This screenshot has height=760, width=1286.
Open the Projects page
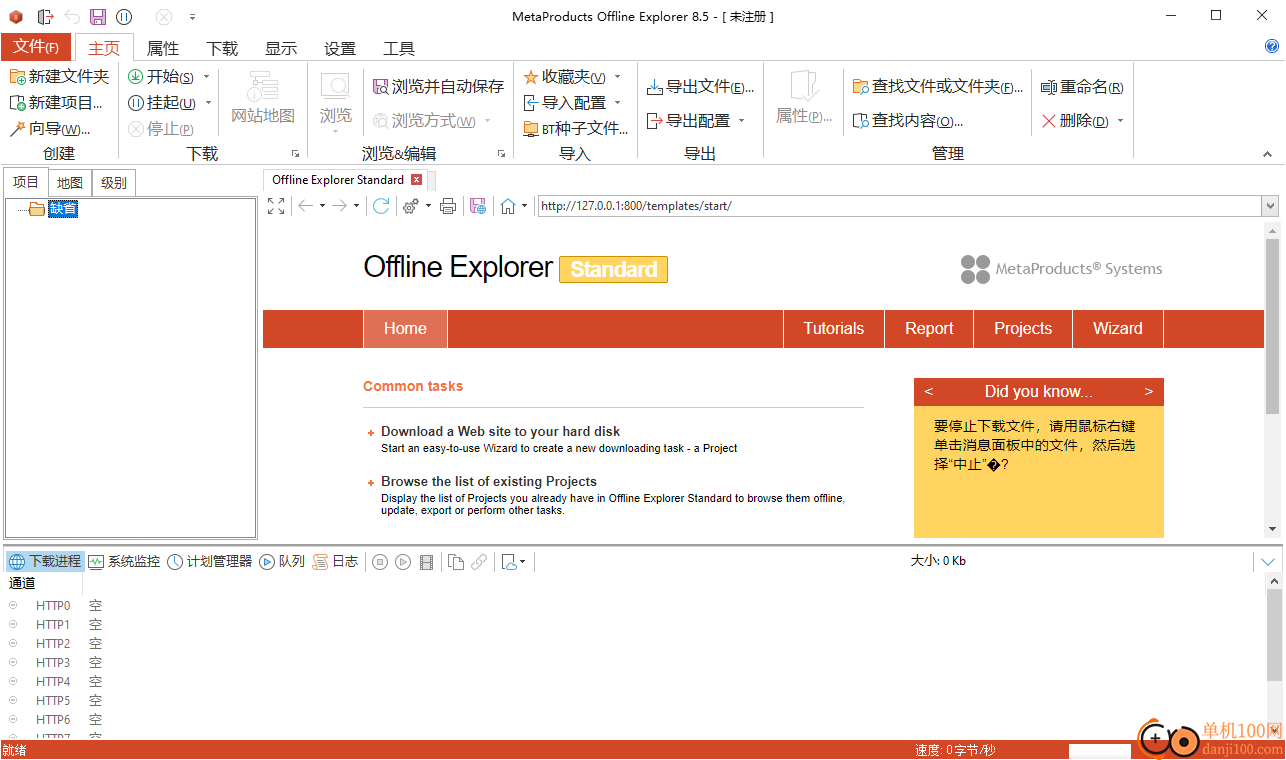1023,328
